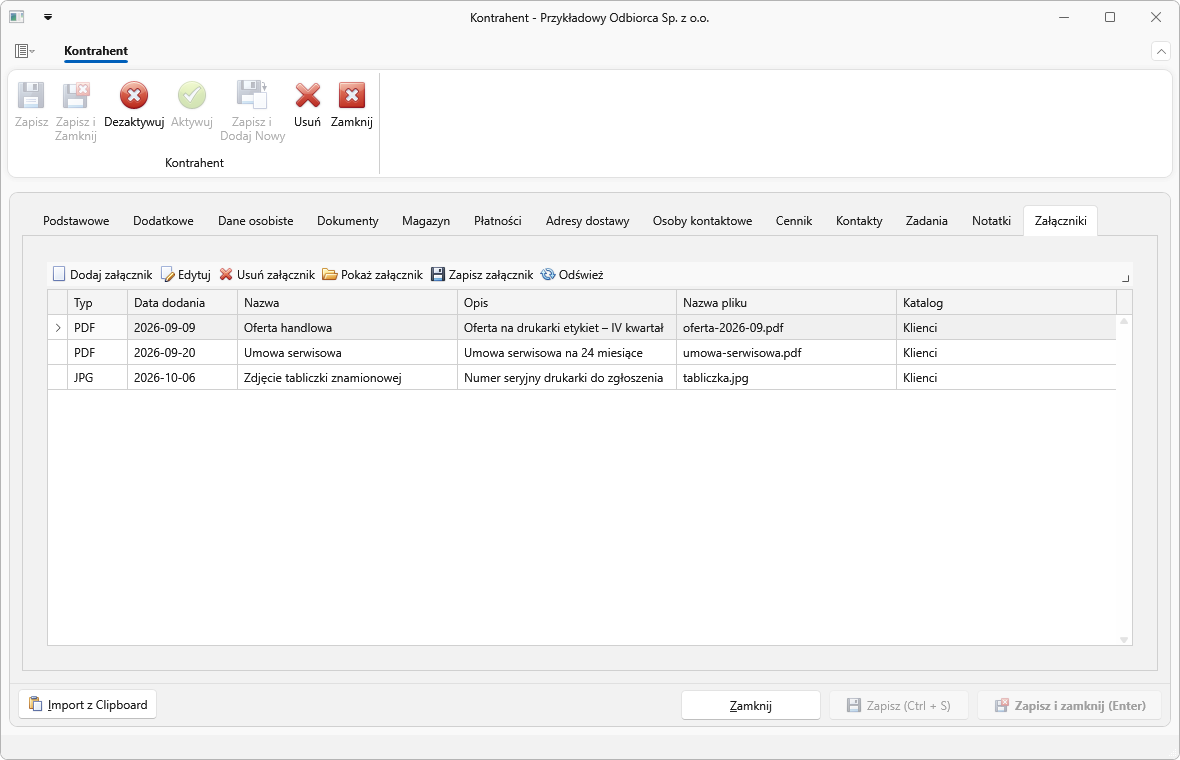
Task: Switch to the Notatki tab
Action: 991,221
